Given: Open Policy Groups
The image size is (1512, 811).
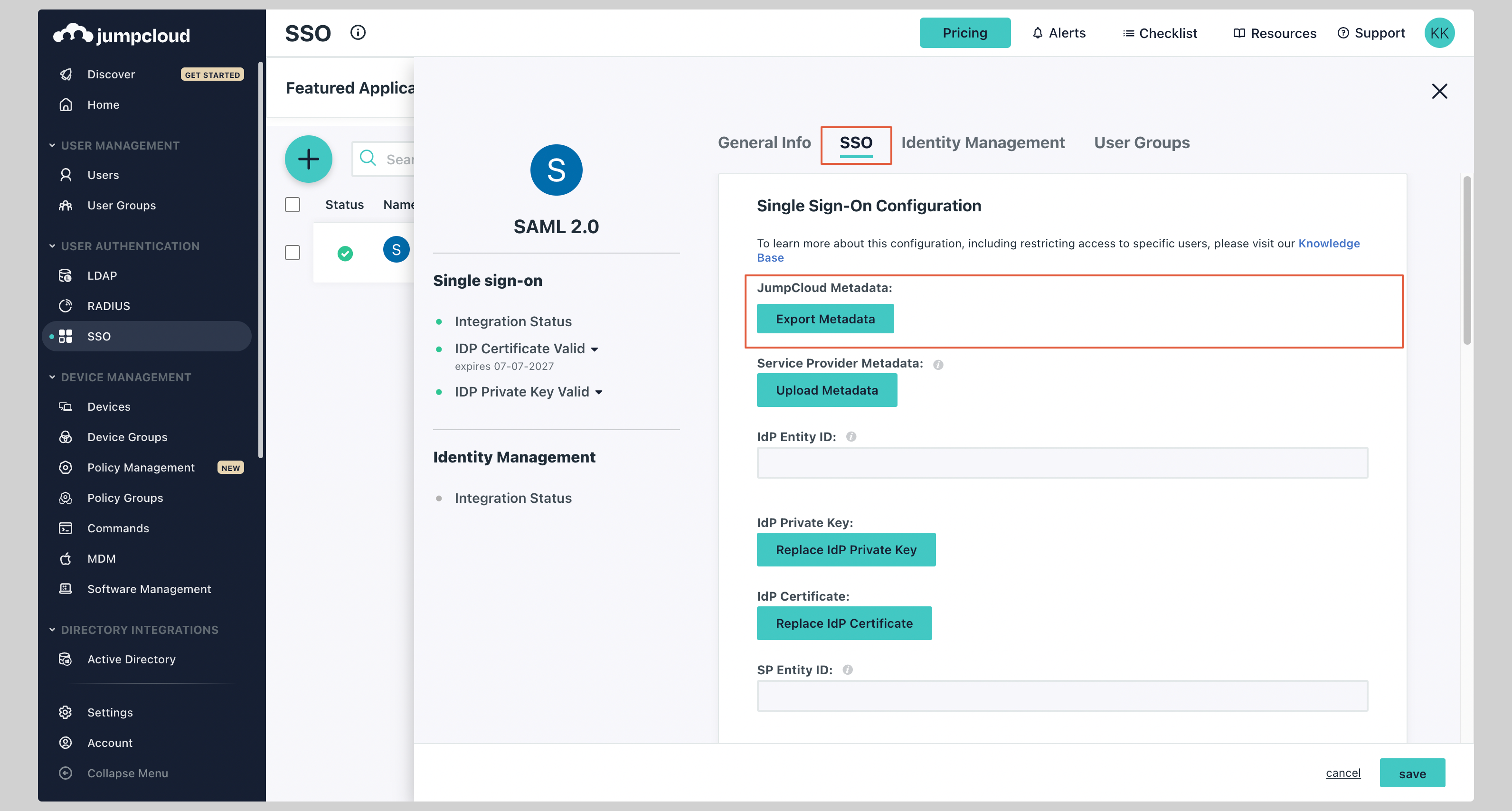Looking at the screenshot, I should 125,498.
